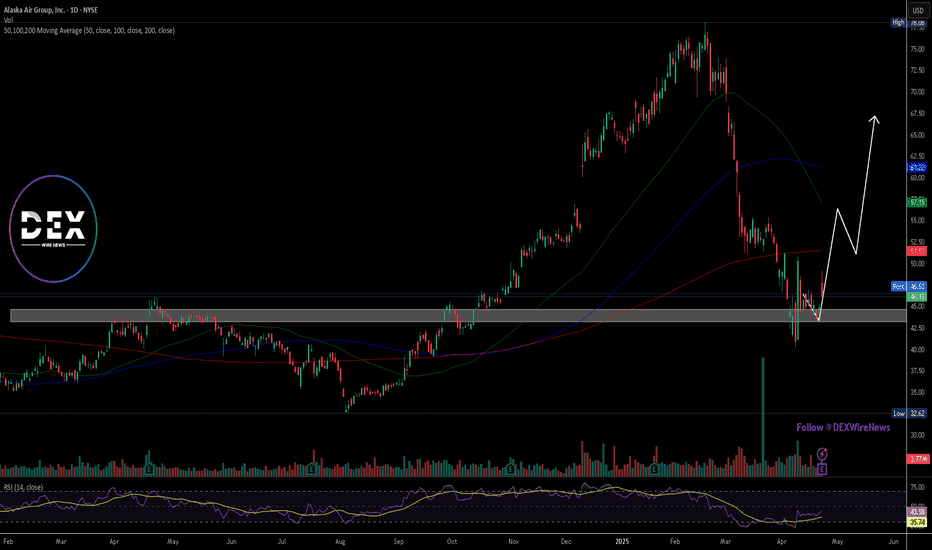Viewport: 932px width, 550px height.
Task: Click the 72.50 price axis label
Action: (x=917, y=70)
